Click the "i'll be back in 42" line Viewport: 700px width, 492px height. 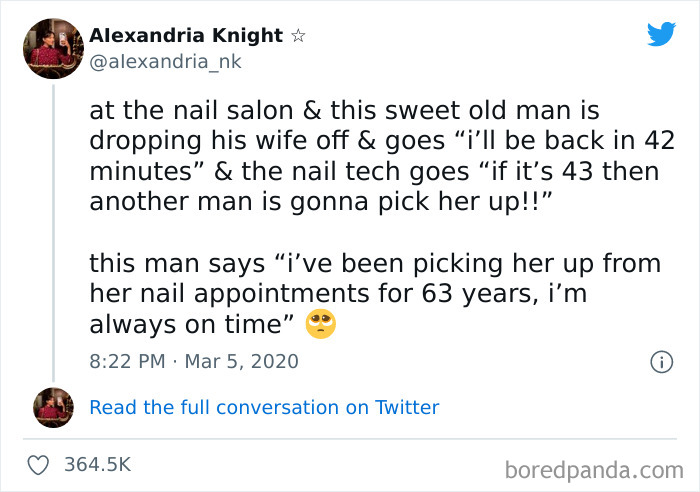pyautogui.click(x=382, y=140)
